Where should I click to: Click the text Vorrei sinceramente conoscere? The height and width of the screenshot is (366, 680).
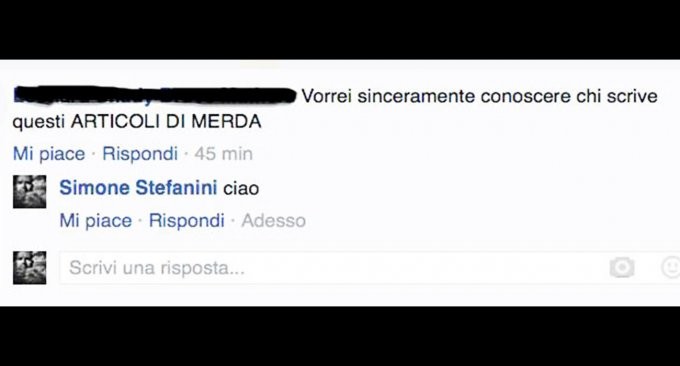pyautogui.click(x=436, y=96)
